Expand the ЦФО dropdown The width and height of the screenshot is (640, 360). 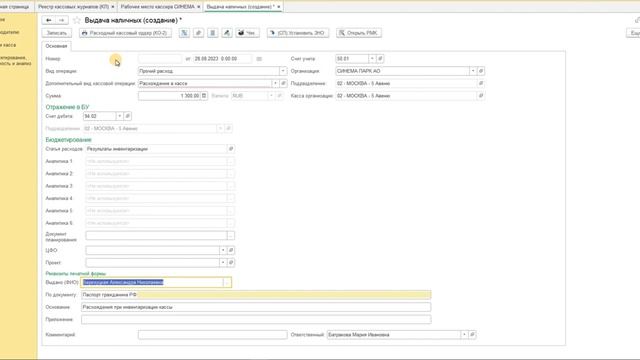tap(223, 250)
